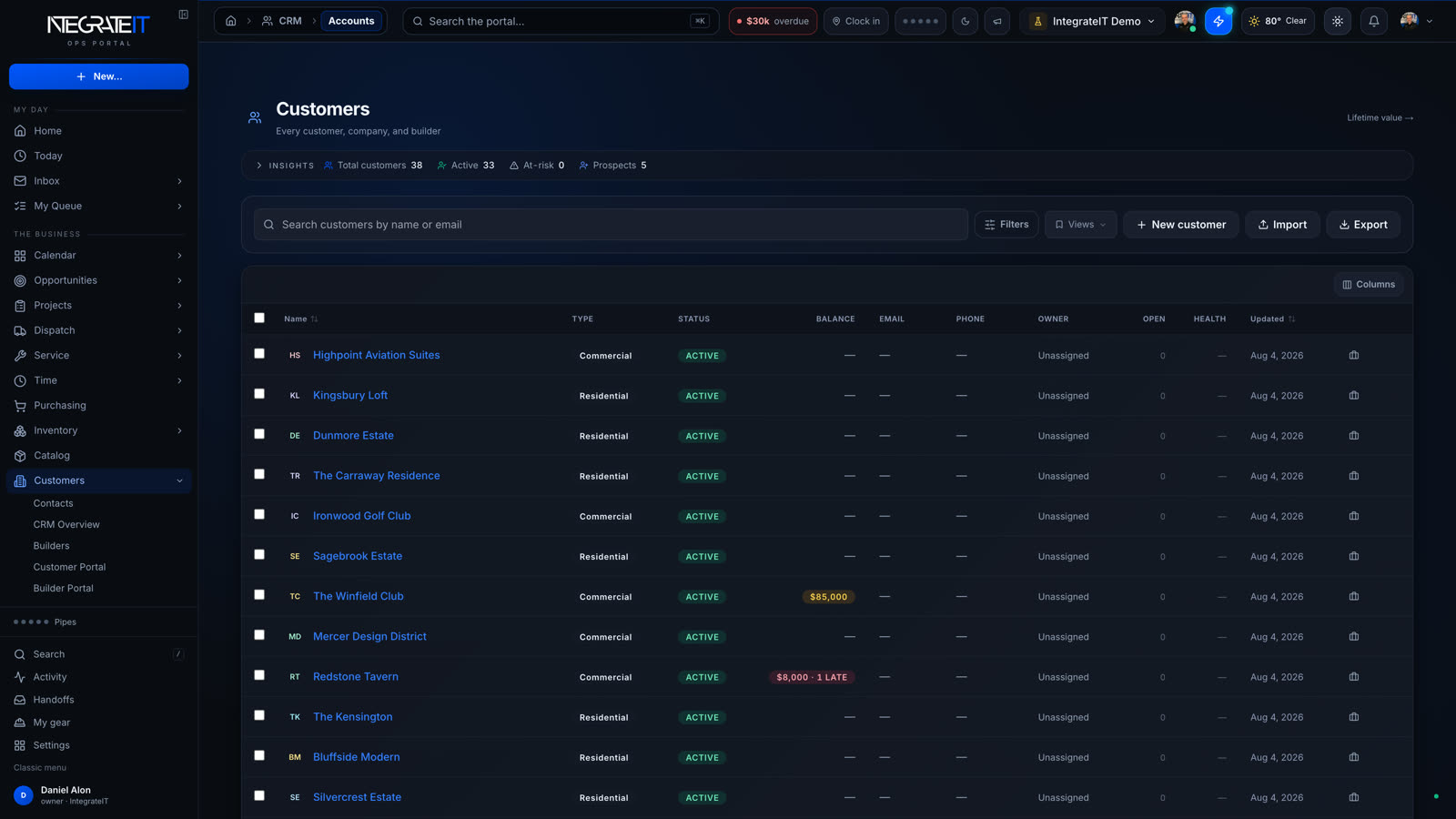Open Lifetime value link
The height and width of the screenshot is (819, 1456).
(x=1380, y=118)
